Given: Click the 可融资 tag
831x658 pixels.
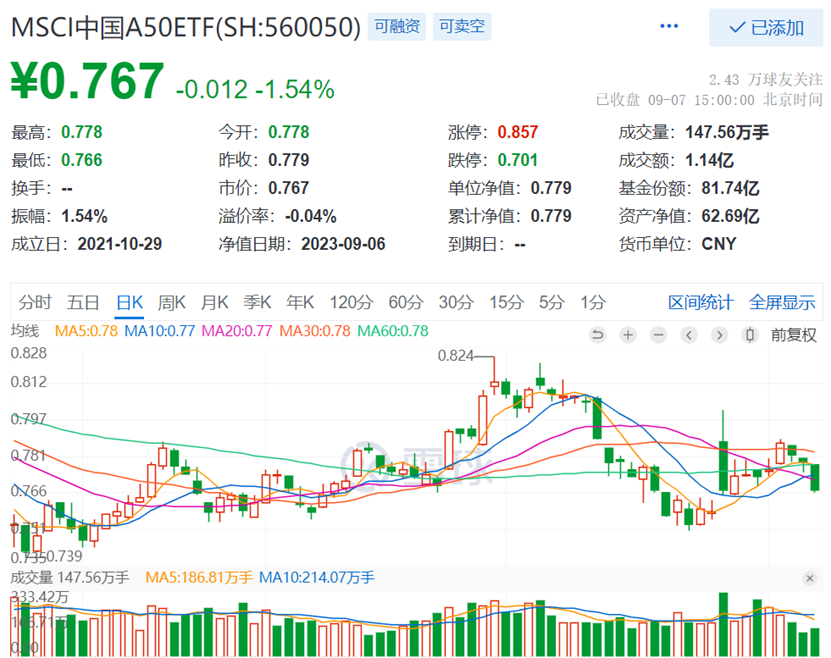Looking at the screenshot, I should 397,26.
